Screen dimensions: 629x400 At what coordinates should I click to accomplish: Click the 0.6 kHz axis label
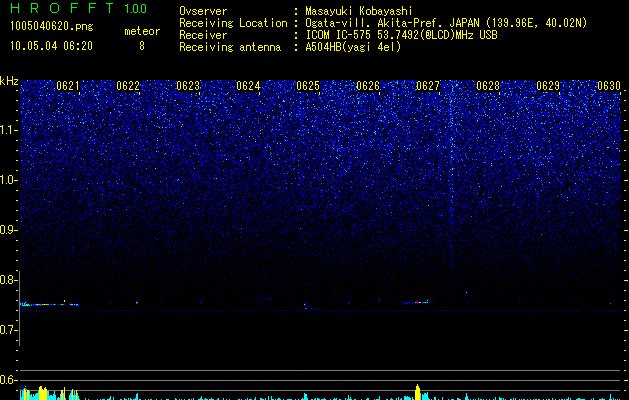pyautogui.click(x=8, y=380)
